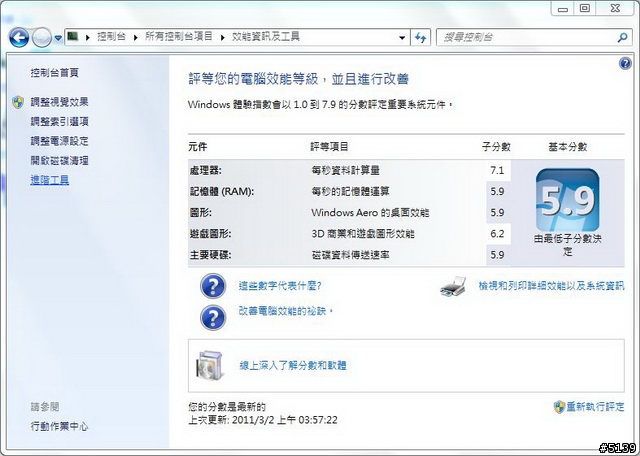Open help with the blue question icon
Viewport: 640px width, 456px height.
(624, 63)
